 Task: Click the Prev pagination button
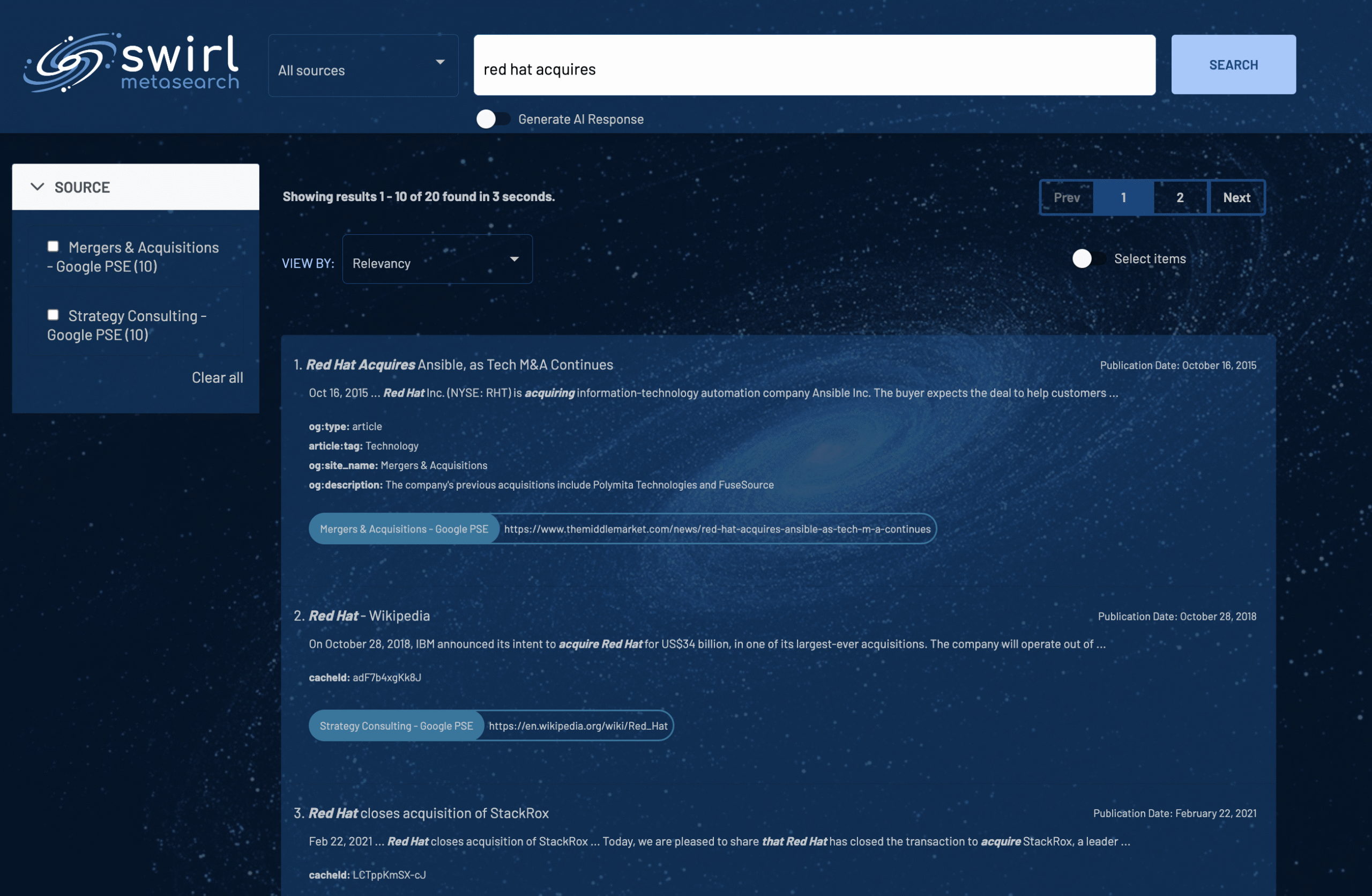(1067, 198)
